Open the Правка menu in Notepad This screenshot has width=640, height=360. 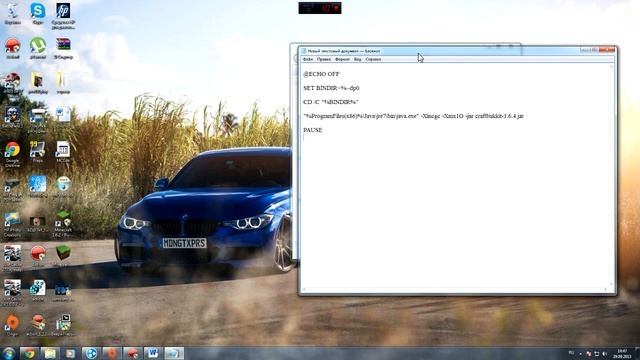click(324, 59)
